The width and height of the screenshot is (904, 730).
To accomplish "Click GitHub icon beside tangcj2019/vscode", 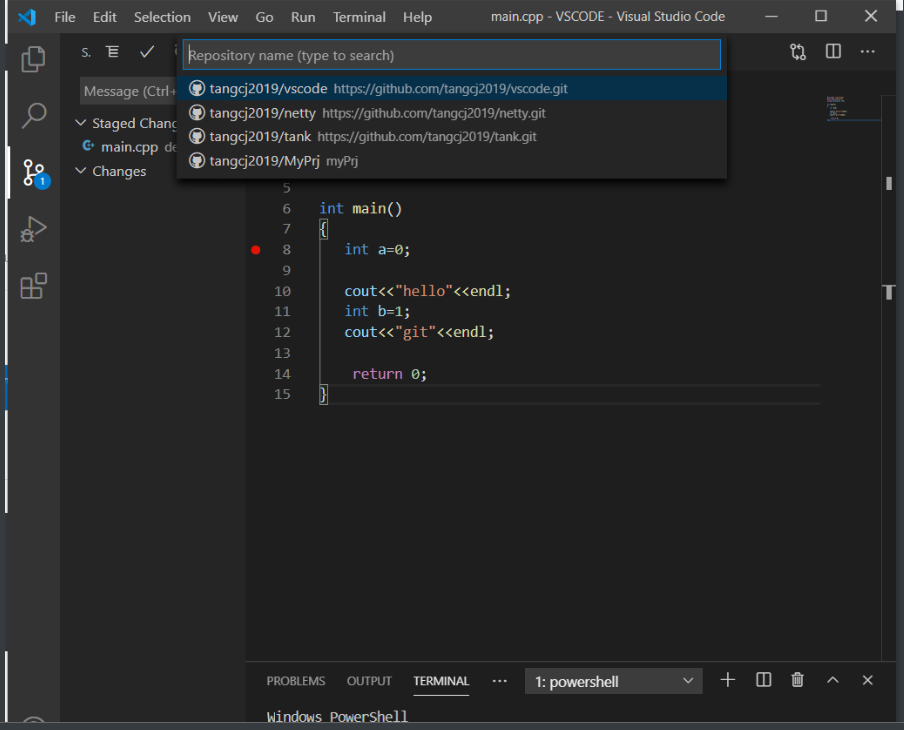I will click(x=197, y=88).
